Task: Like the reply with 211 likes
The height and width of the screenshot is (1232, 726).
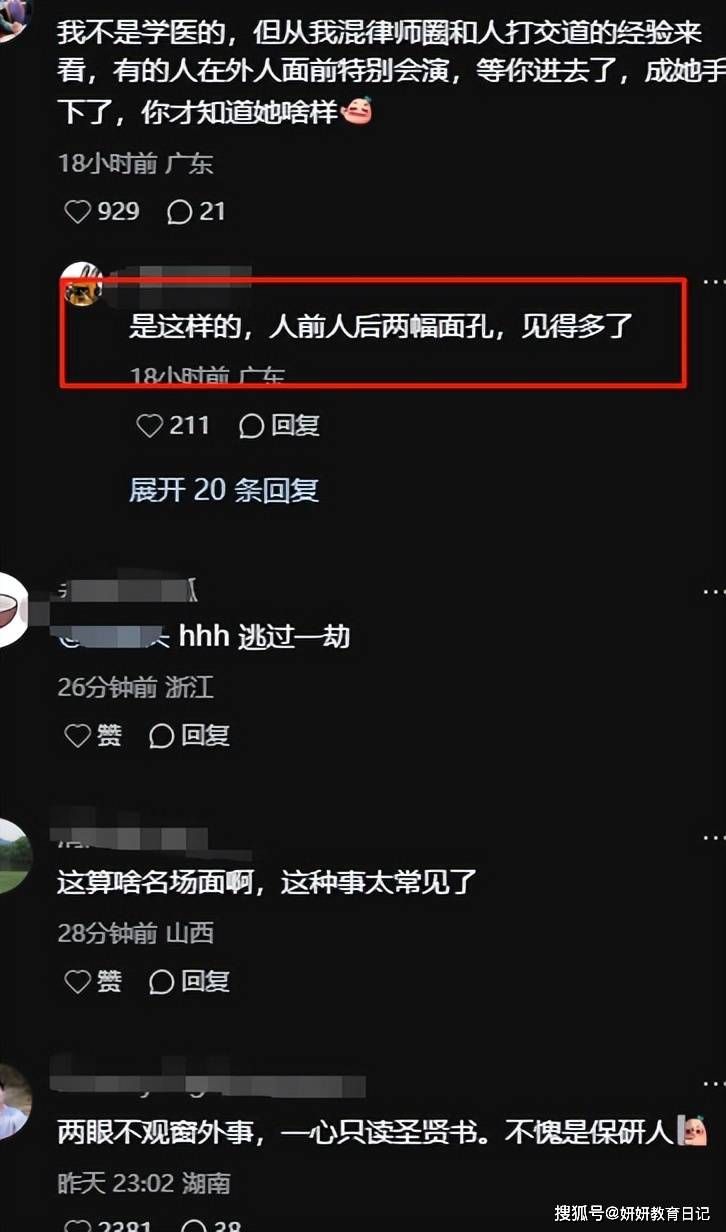Action: point(172,426)
